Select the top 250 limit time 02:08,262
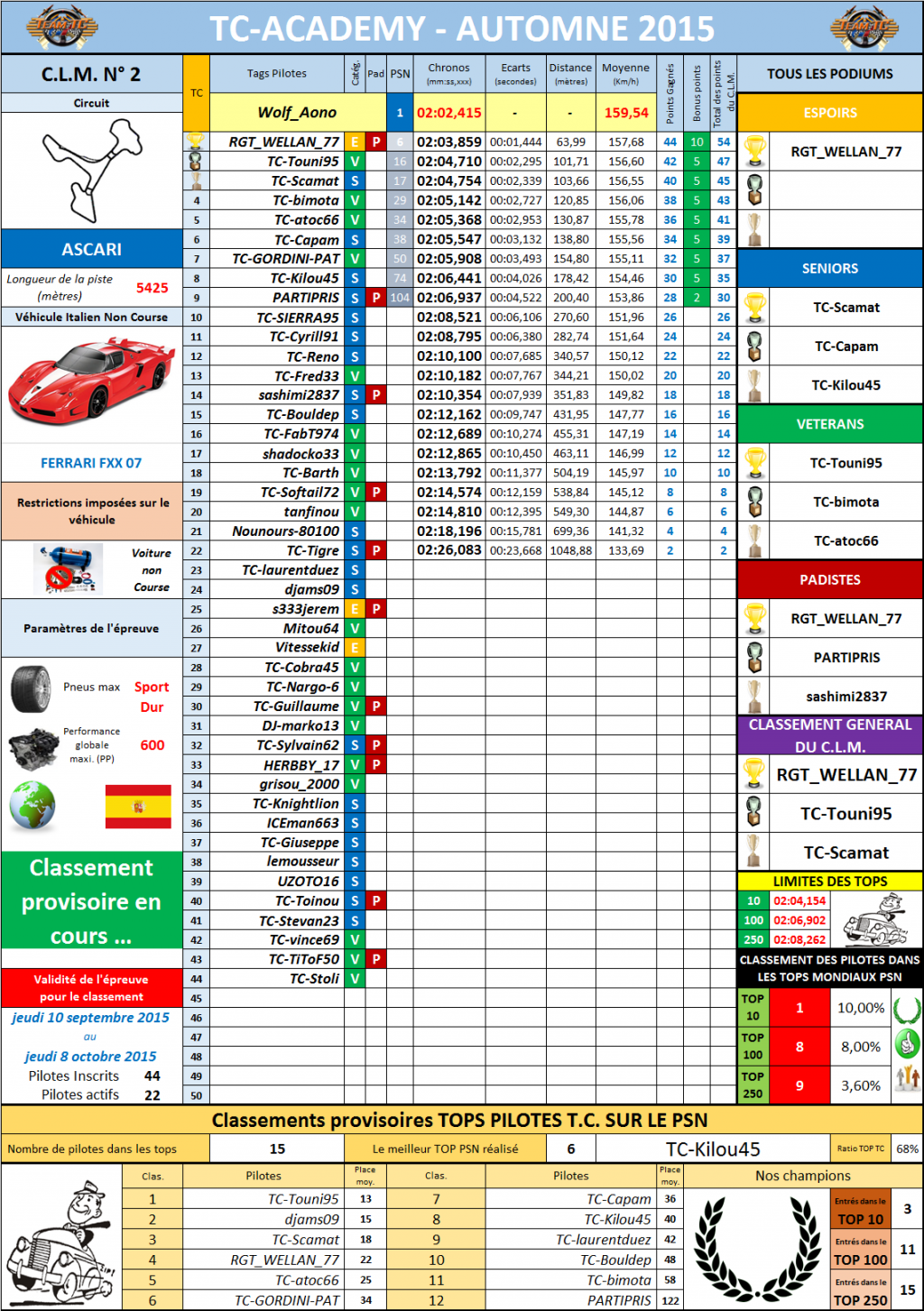 799,939
